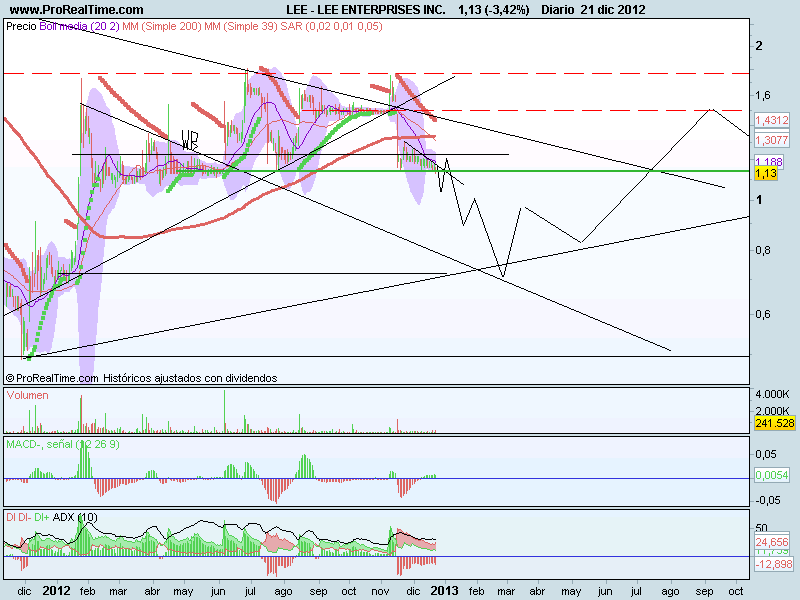Select the Boll media (20 2) indicator label
Viewport: 800px width, 600px height.
[79, 26]
